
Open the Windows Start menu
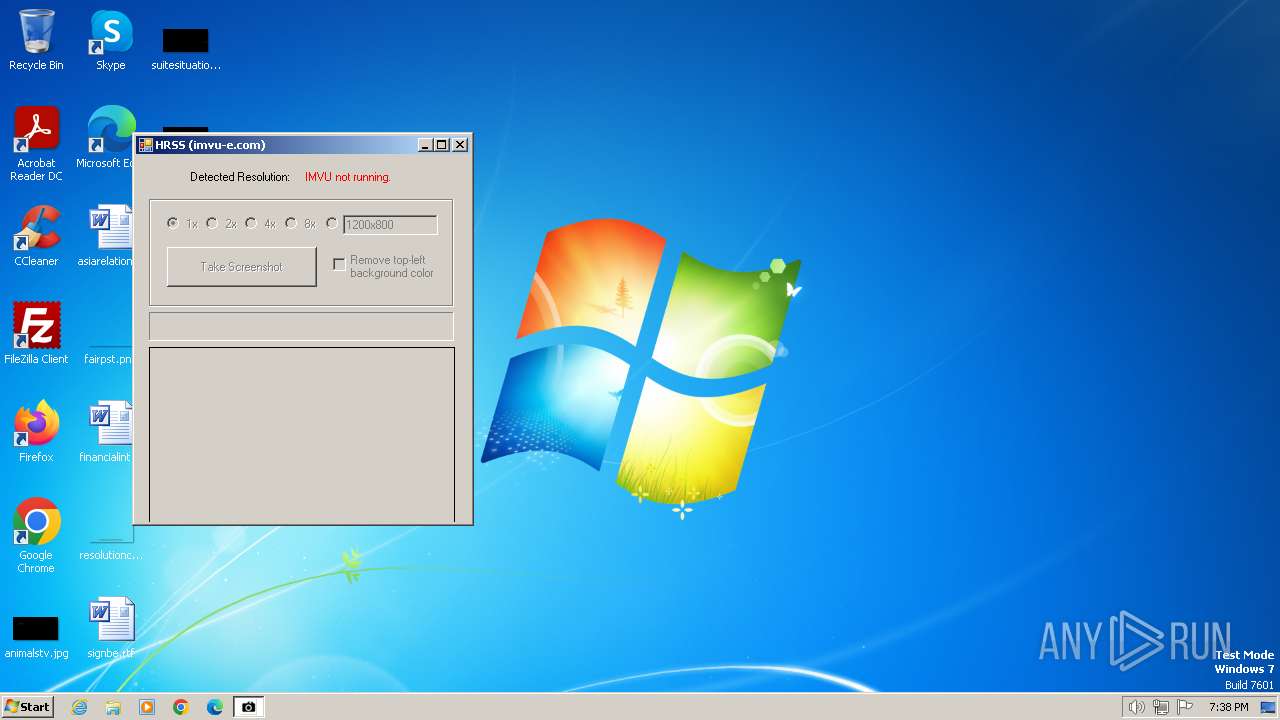pos(28,707)
